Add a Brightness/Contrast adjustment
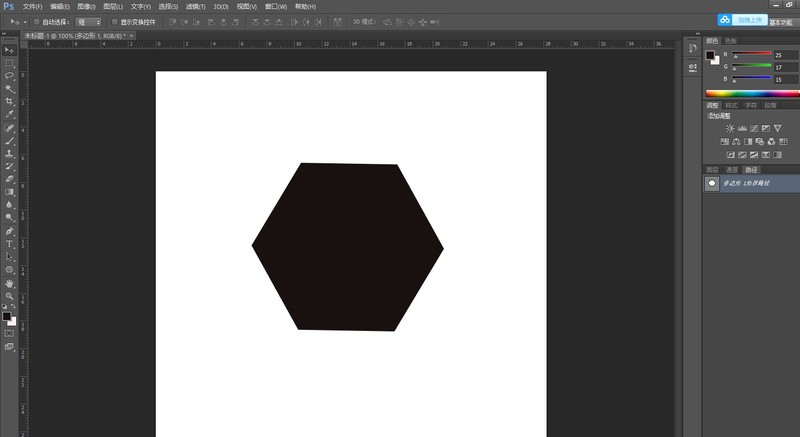 point(730,128)
